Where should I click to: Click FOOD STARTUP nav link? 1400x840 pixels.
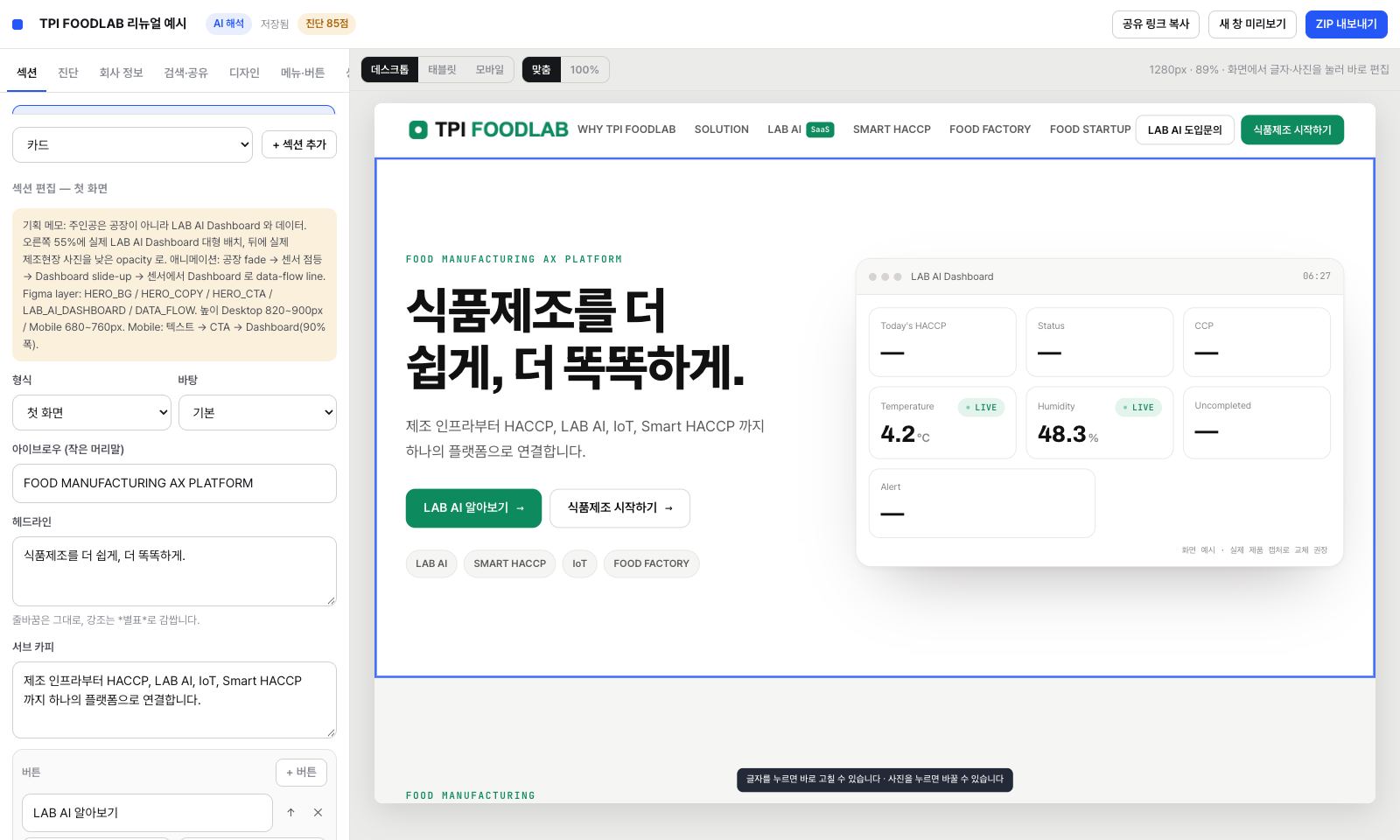pyautogui.click(x=1090, y=129)
